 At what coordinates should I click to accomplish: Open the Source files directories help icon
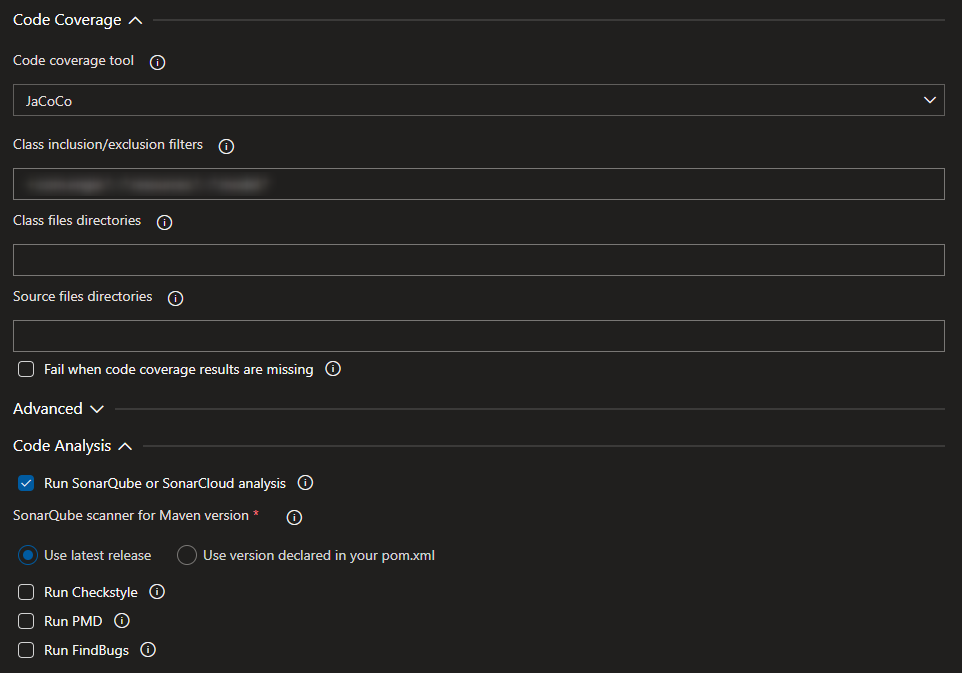175,297
